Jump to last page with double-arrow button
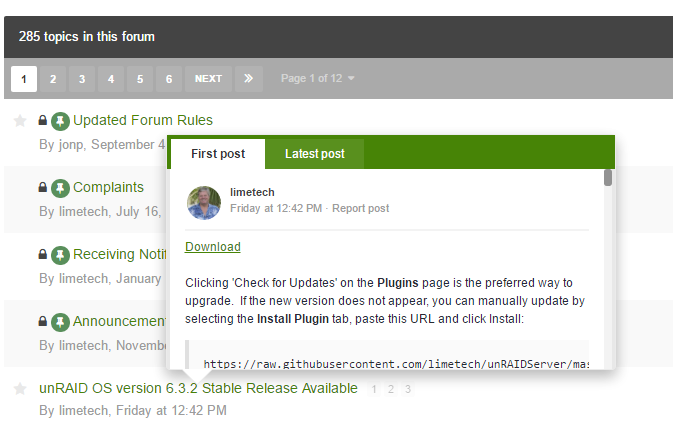The width and height of the screenshot is (673, 426). click(249, 79)
